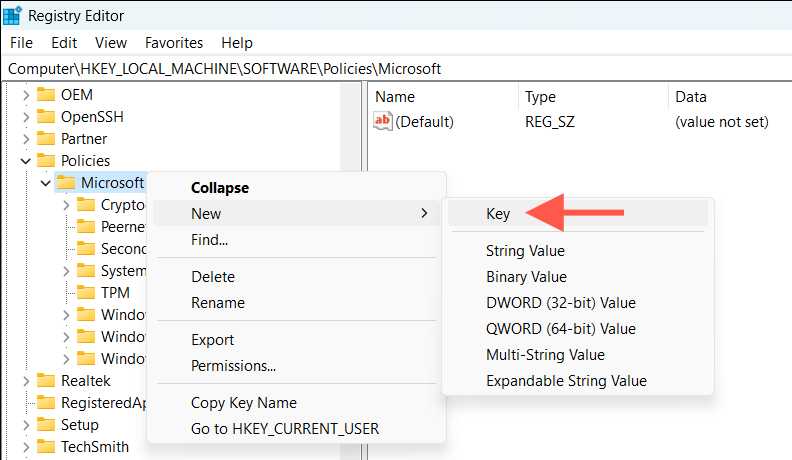Click the Name column header
792x460 pixels.
pyautogui.click(x=394, y=97)
